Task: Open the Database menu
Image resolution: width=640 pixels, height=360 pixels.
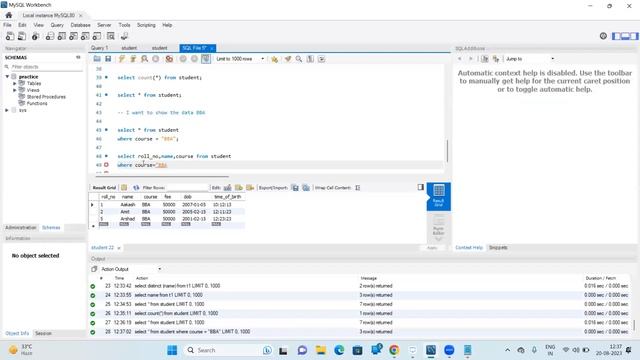Action: (x=80, y=25)
